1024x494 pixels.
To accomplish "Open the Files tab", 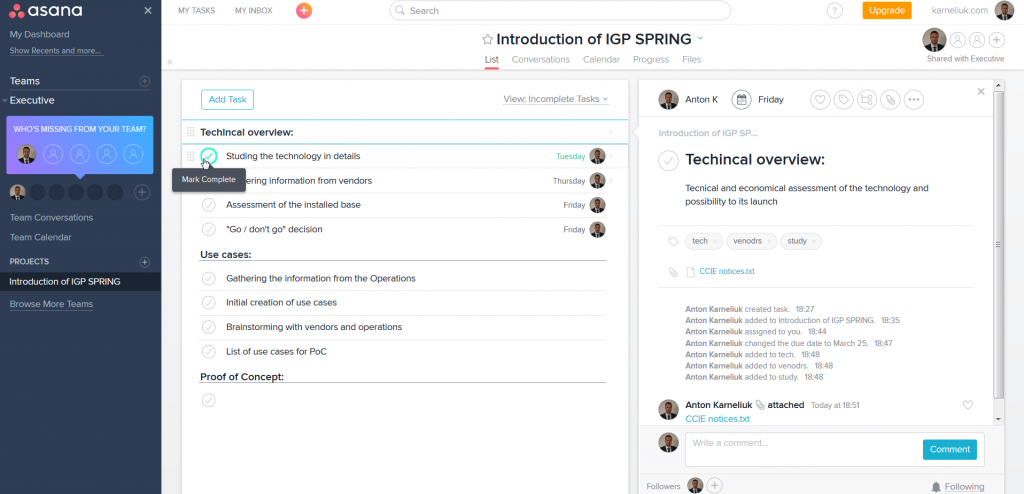I will click(692, 59).
